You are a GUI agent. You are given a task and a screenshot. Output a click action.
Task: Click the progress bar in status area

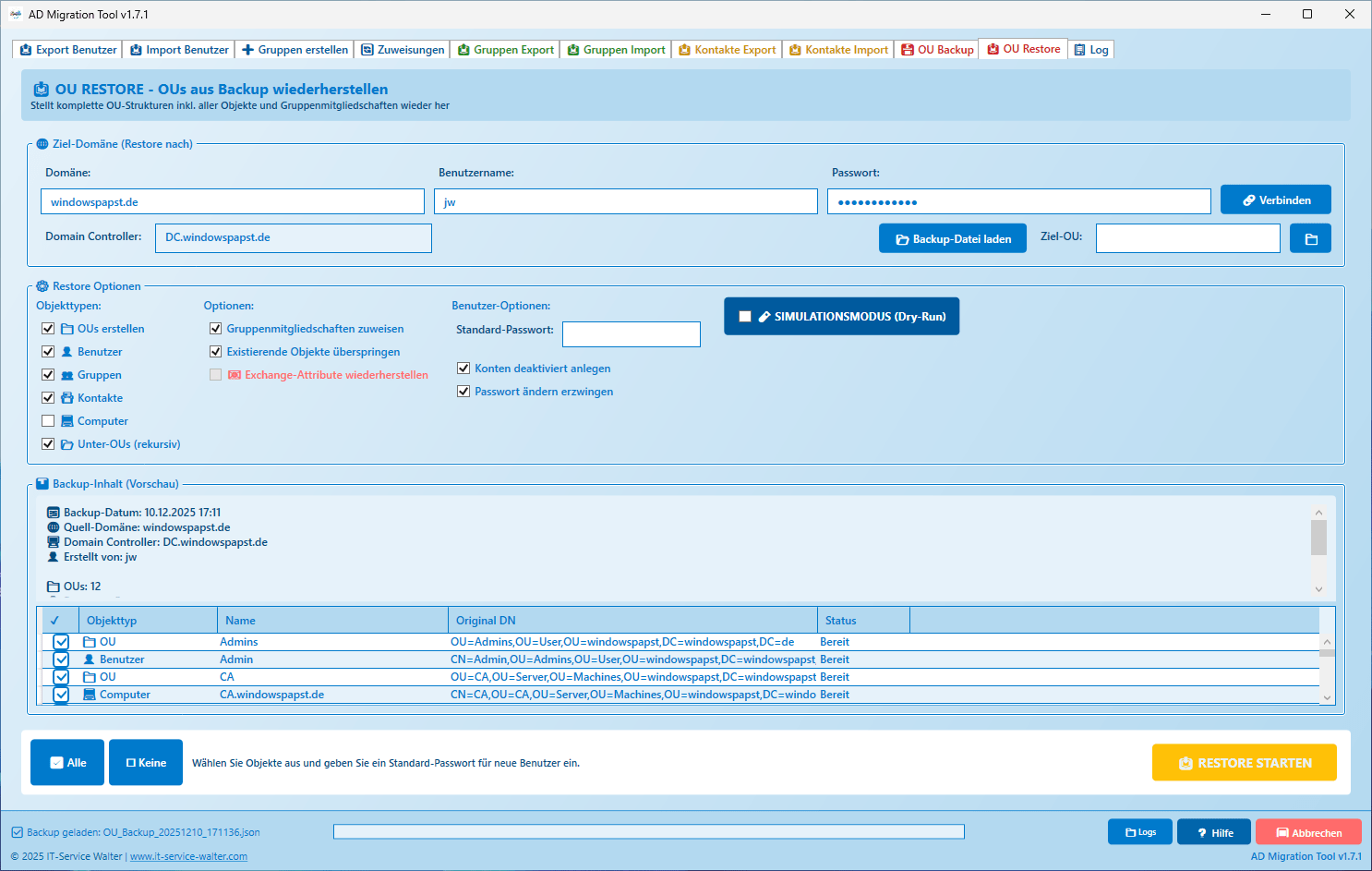click(648, 832)
